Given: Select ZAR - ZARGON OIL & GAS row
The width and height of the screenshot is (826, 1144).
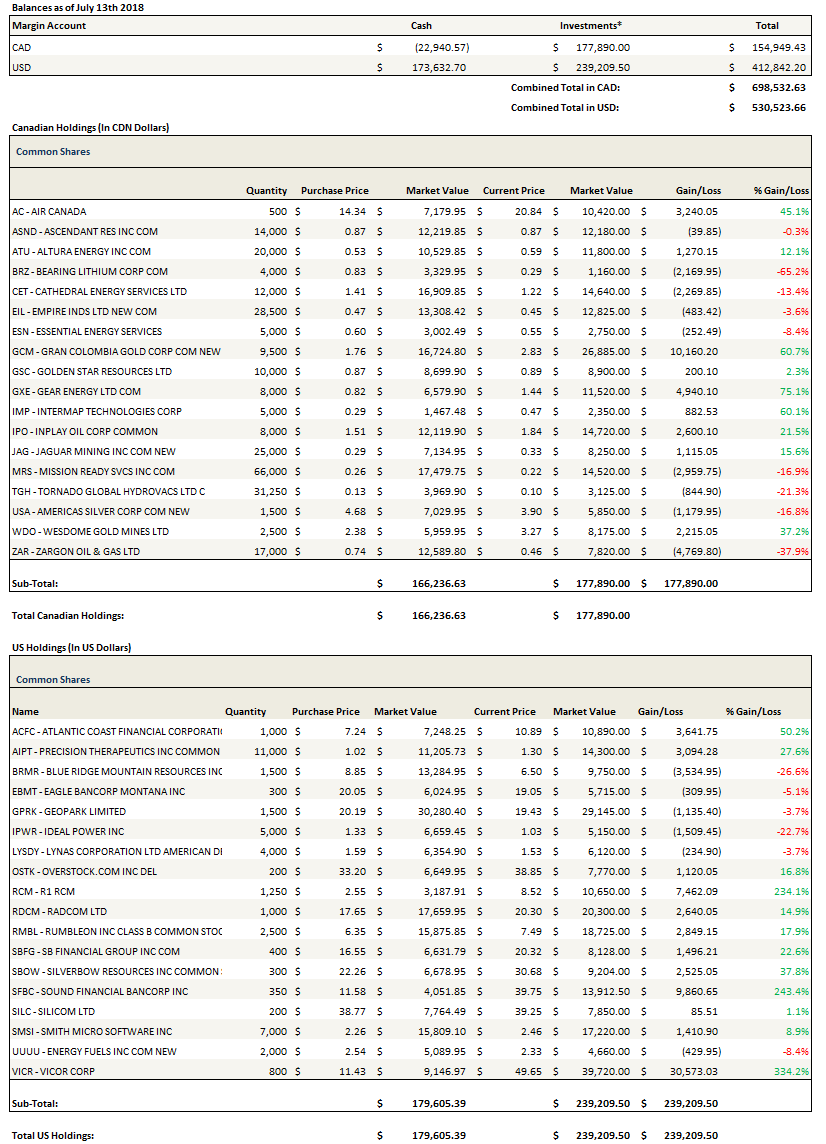Looking at the screenshot, I should tap(76, 552).
